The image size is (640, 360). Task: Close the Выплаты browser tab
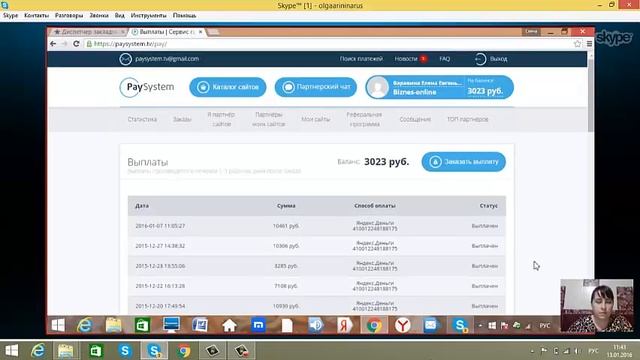[x=200, y=32]
